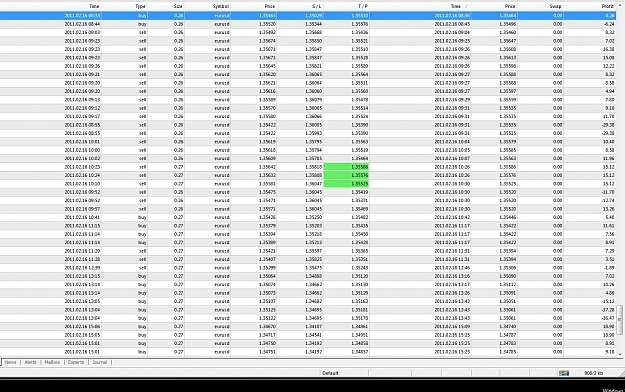
Task: Click the profit value 4.94
Action: point(610,91)
